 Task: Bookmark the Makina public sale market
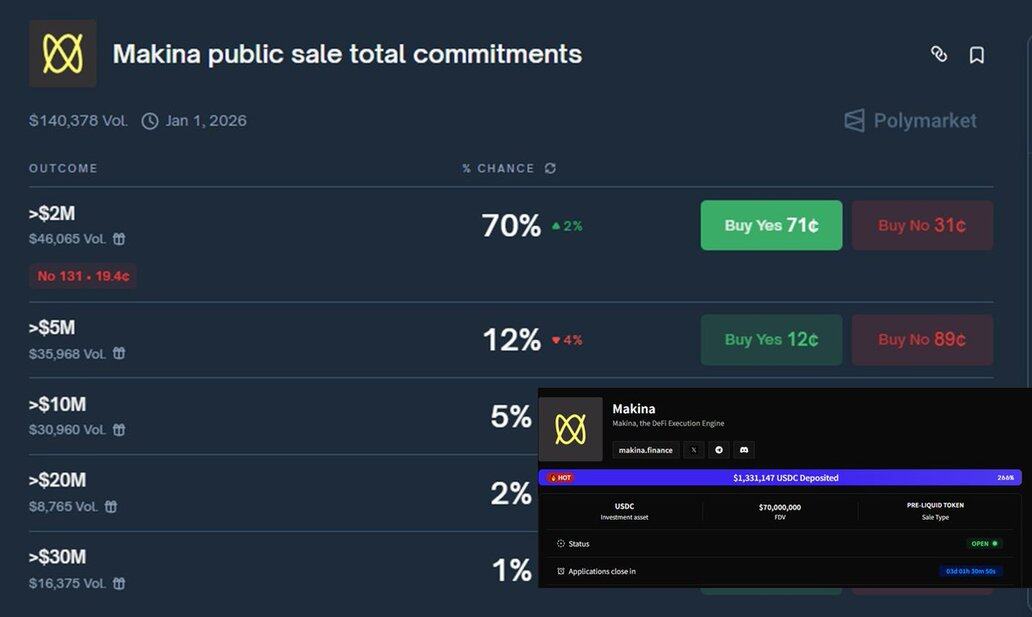[x=977, y=55]
